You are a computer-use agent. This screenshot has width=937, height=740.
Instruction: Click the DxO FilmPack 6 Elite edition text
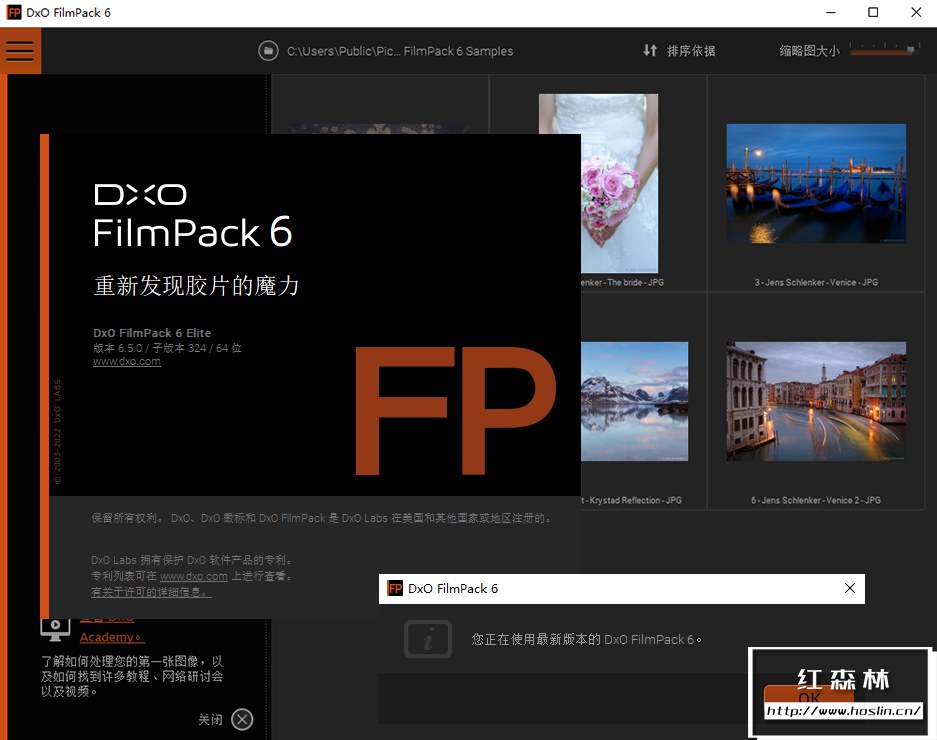point(152,333)
